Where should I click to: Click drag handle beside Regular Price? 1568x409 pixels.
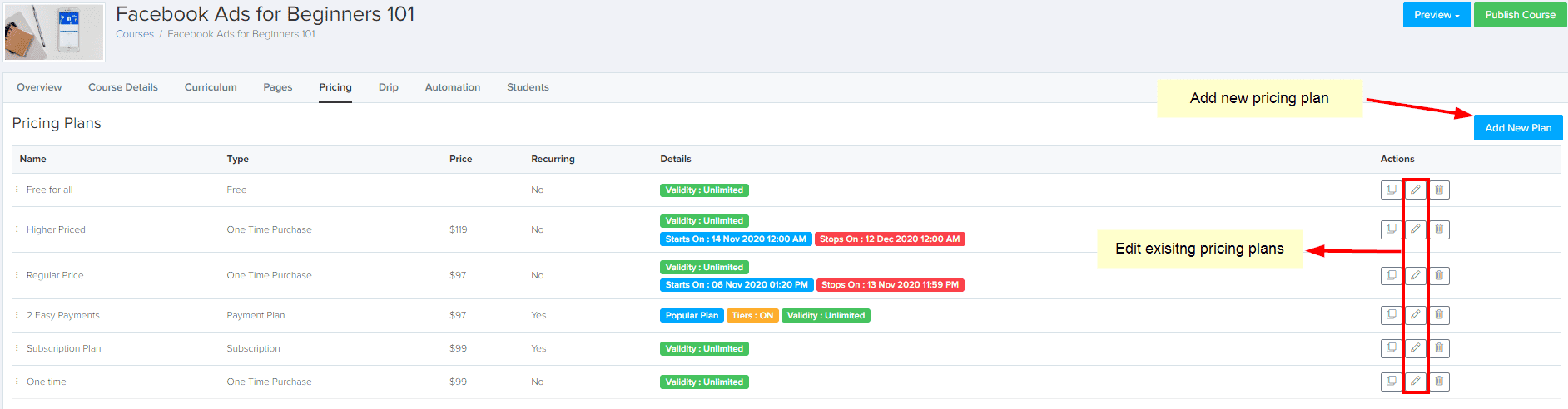point(17,275)
